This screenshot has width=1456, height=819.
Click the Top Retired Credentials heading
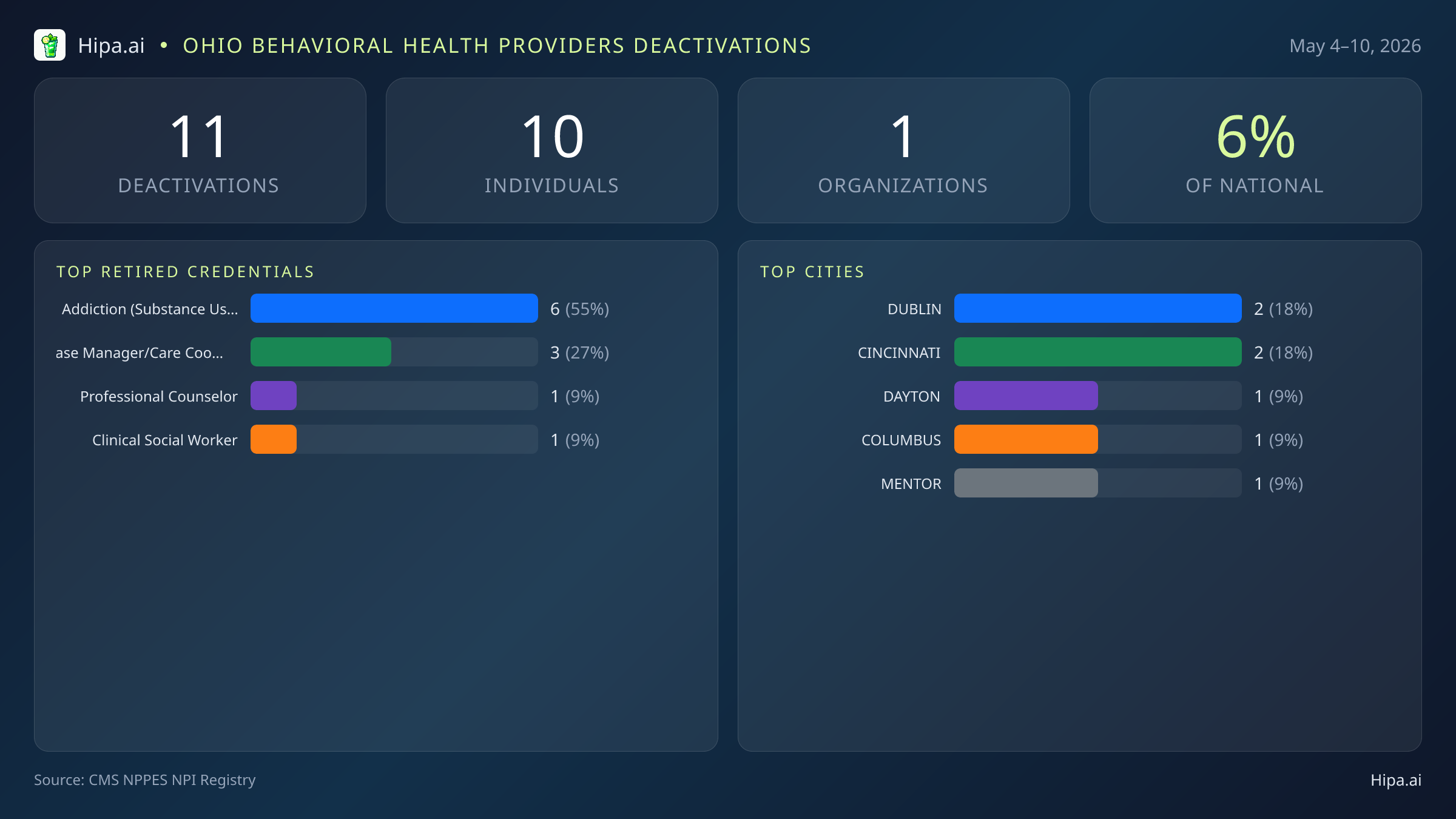pos(186,272)
